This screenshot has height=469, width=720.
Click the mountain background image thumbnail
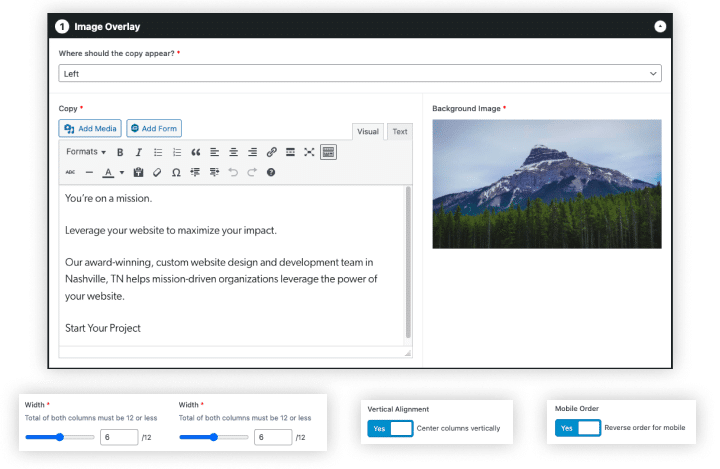546,184
